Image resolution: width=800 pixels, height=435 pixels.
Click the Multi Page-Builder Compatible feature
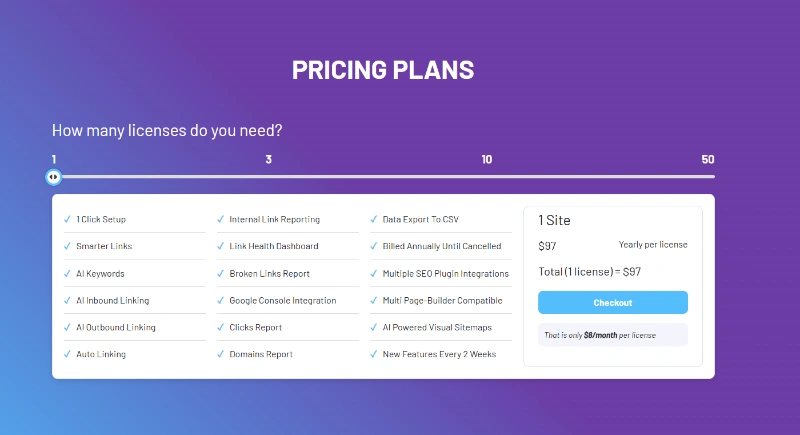(x=442, y=300)
